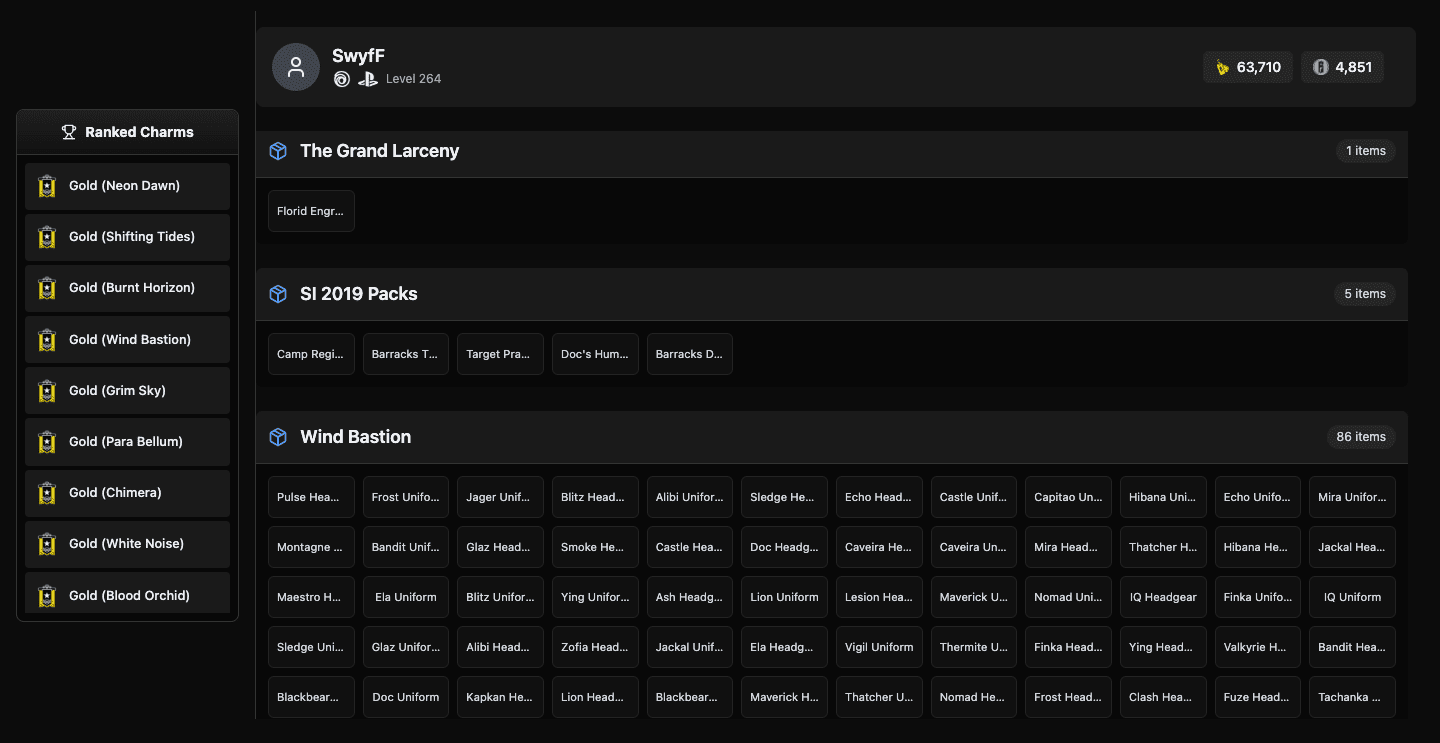Viewport: 1440px width, 743px height.
Task: Click the SwyfF profile avatar icon
Action: [295, 67]
